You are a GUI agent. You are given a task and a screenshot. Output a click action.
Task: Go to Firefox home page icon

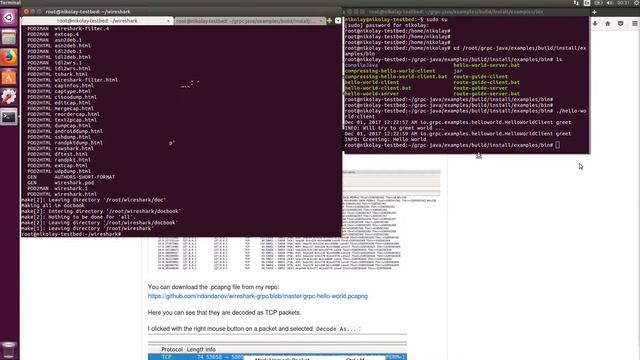pyautogui.click(x=608, y=24)
